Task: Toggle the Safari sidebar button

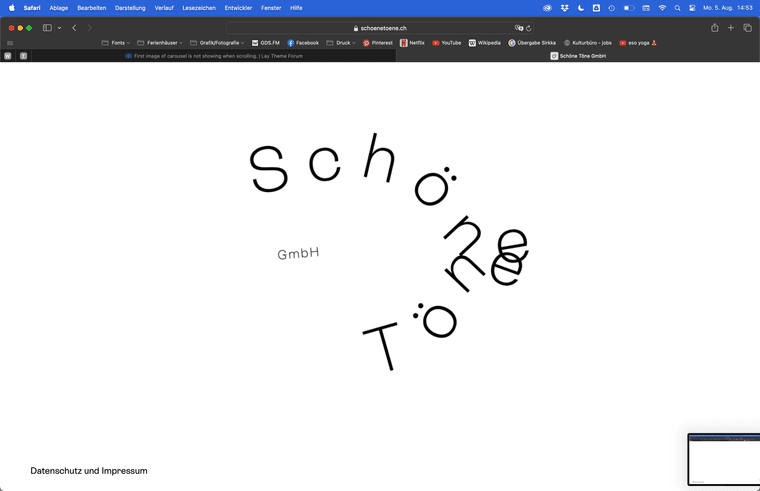Action: (x=47, y=28)
